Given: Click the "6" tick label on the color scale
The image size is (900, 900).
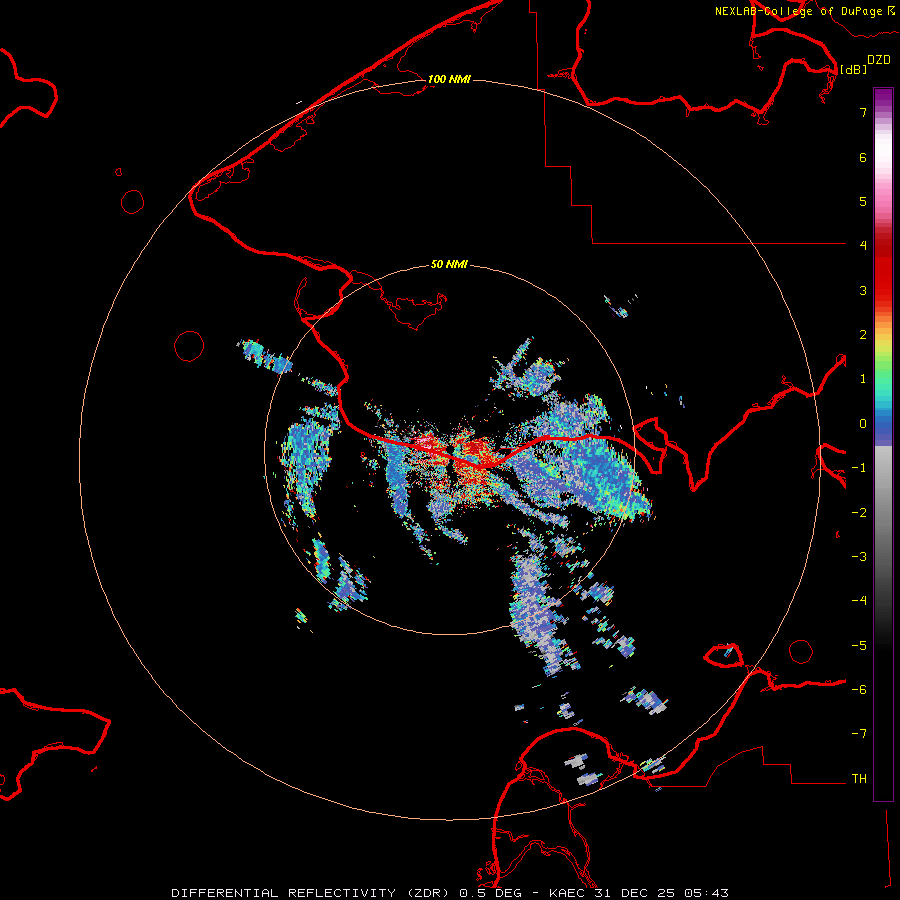Looking at the screenshot, I should click(x=863, y=157).
